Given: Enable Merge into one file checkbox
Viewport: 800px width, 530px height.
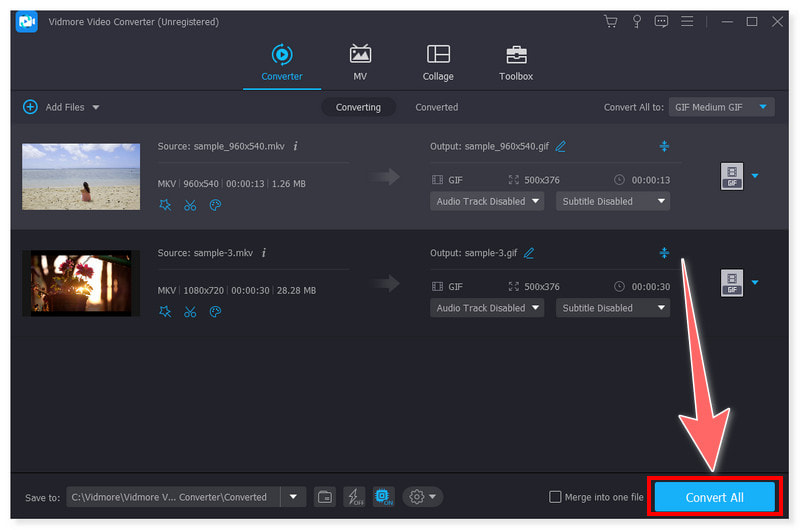Looking at the screenshot, I should 555,497.
